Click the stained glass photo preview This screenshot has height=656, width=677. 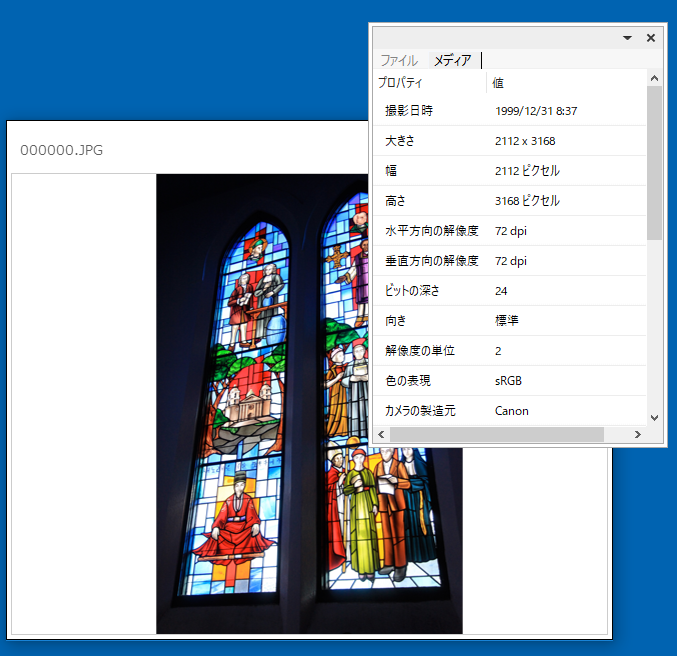click(309, 404)
